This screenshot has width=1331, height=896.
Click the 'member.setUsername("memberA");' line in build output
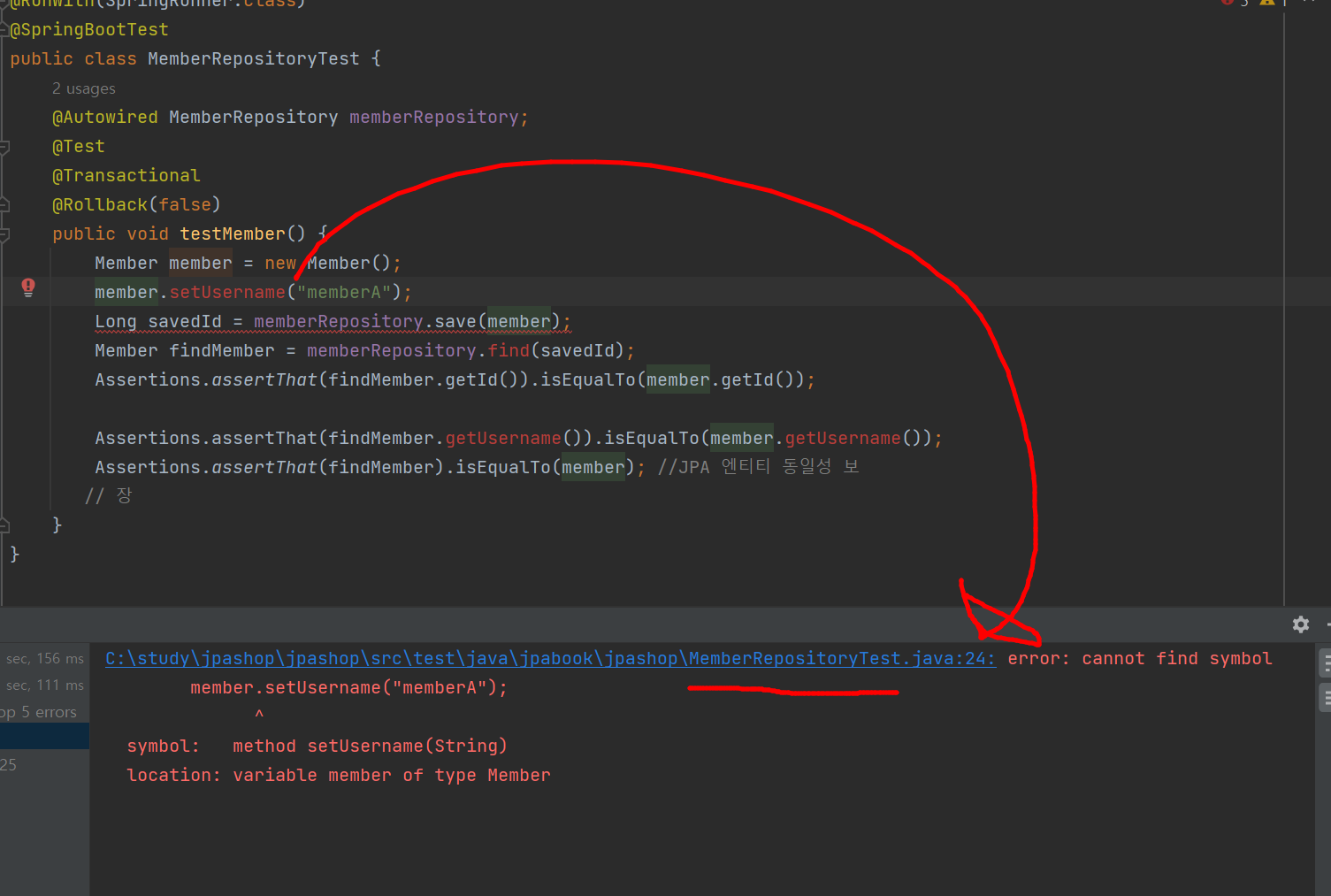349,688
